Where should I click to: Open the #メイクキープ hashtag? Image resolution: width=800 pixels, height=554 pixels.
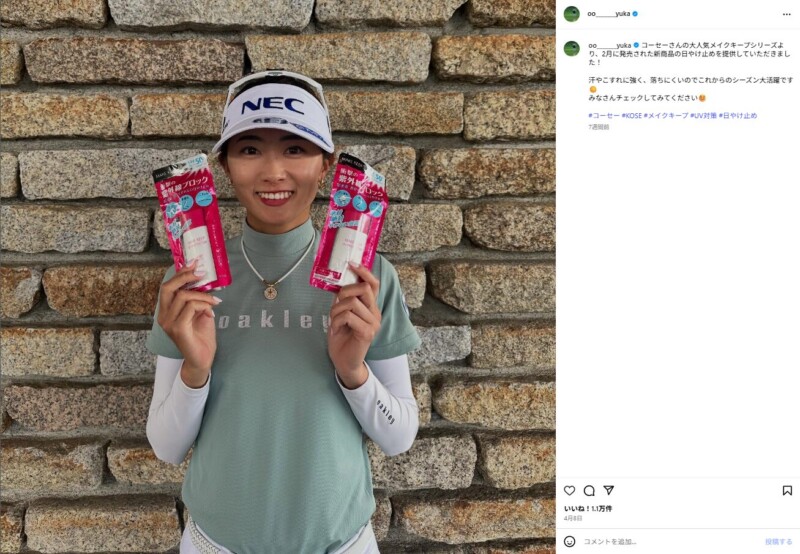click(666, 116)
